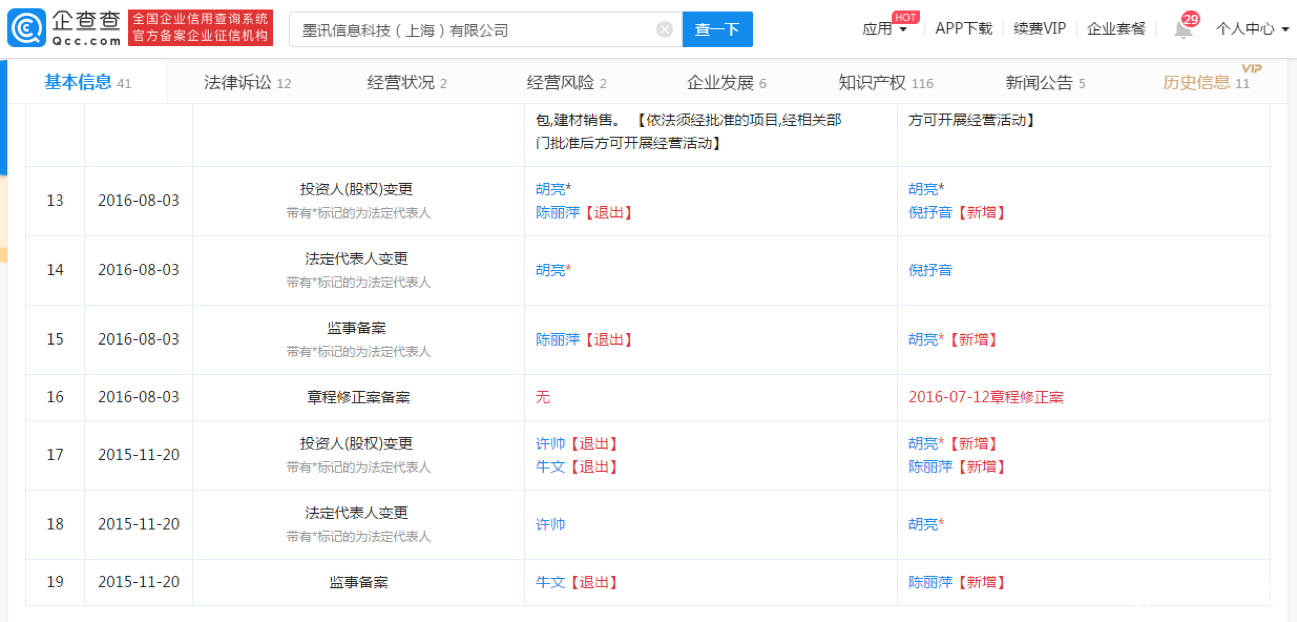The height and width of the screenshot is (622, 1297).
Task: Open 牛文 exited link in row 19
Action: [x=551, y=582]
